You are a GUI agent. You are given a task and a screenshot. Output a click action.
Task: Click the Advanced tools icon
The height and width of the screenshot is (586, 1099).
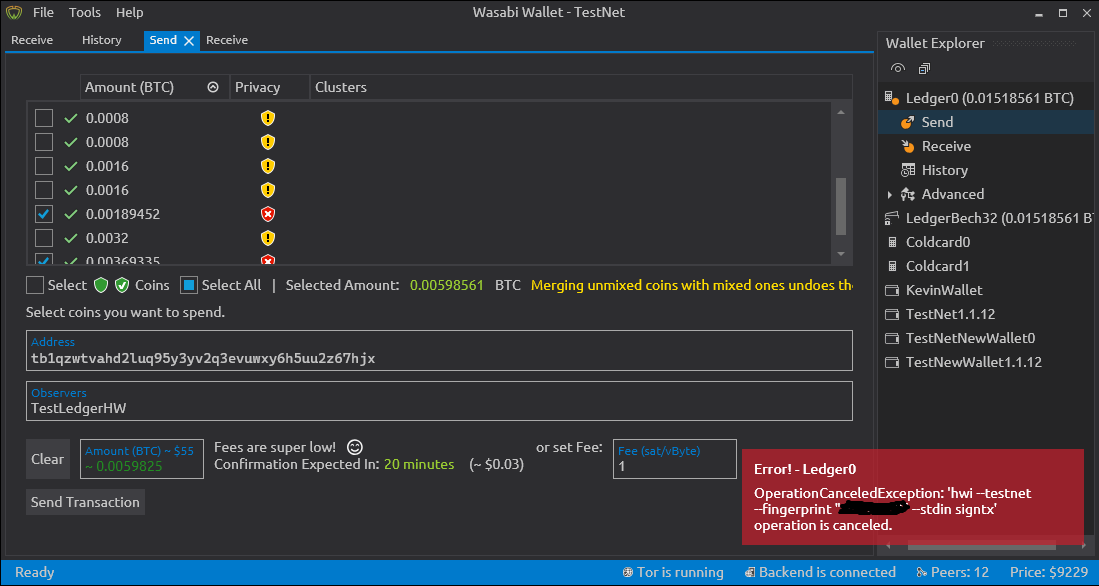pos(908,194)
